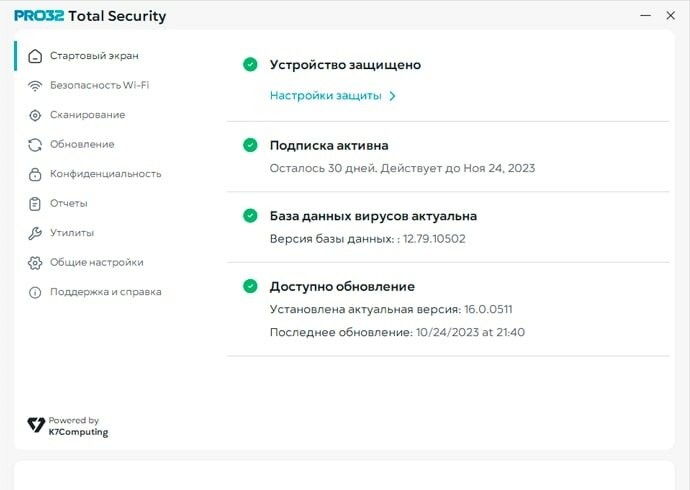Open the Настройки защиты link
The width and height of the screenshot is (690, 490).
pyautogui.click(x=325, y=96)
